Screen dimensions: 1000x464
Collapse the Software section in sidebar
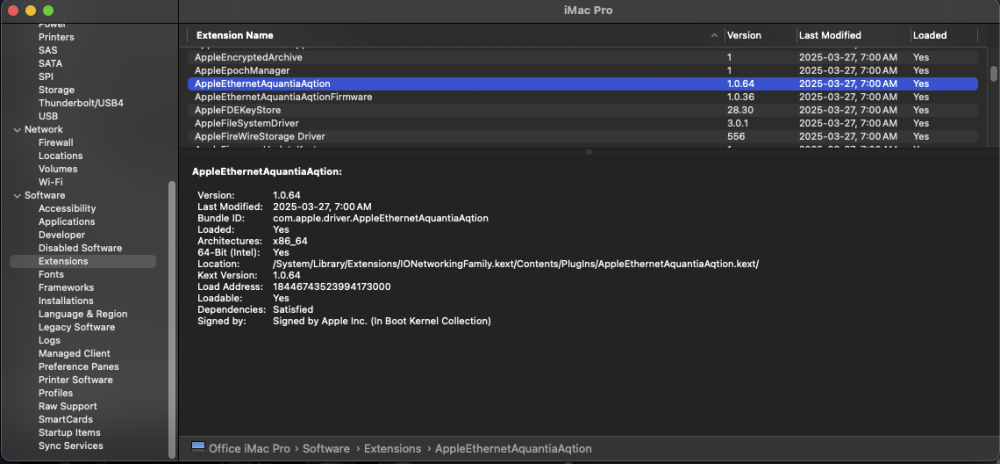point(17,196)
